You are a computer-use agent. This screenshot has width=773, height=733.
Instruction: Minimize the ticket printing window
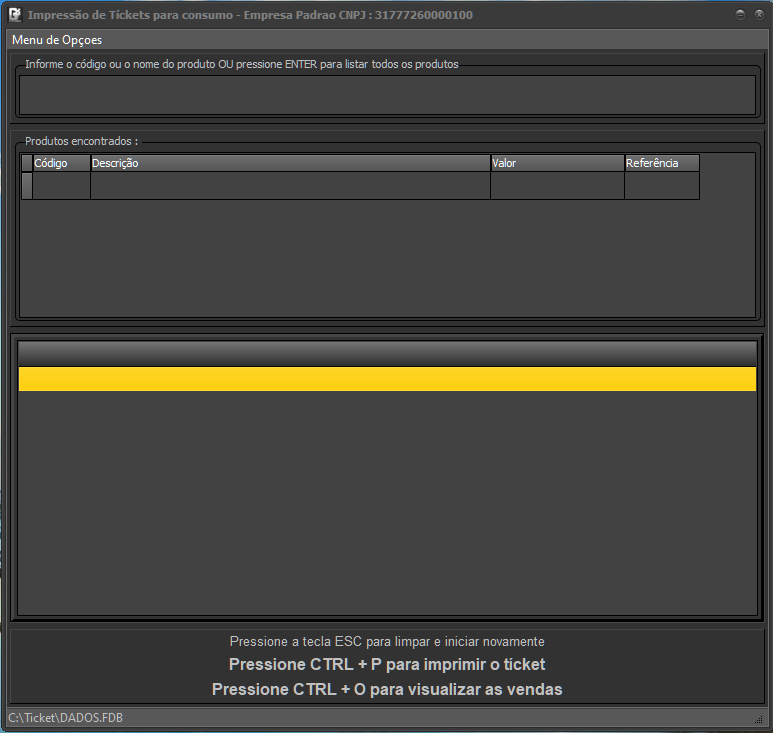(x=740, y=15)
